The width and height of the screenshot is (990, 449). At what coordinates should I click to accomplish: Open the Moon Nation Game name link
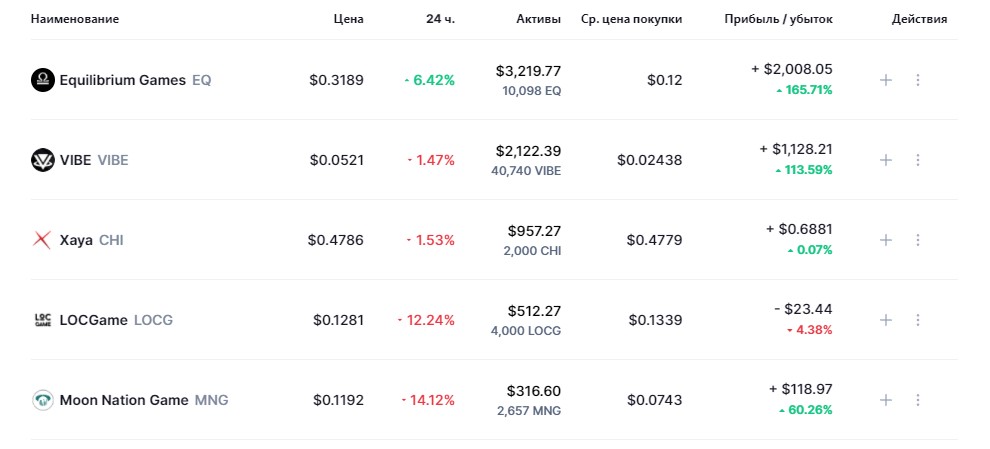[x=124, y=400]
